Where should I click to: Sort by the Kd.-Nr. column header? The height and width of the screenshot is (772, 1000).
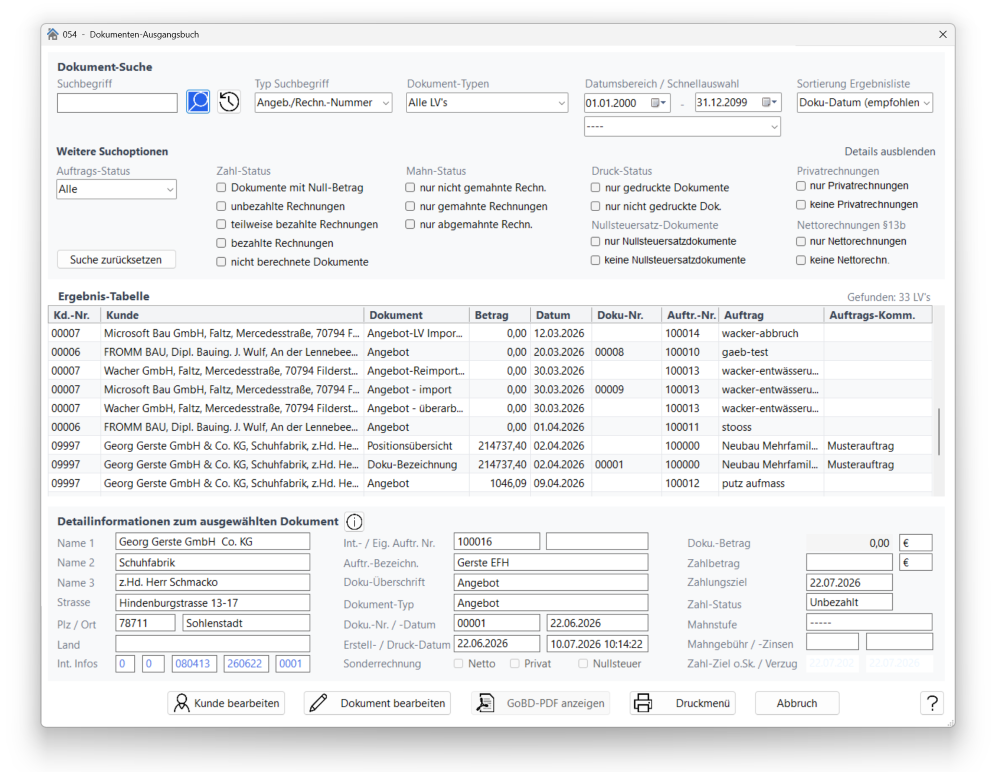[75, 315]
